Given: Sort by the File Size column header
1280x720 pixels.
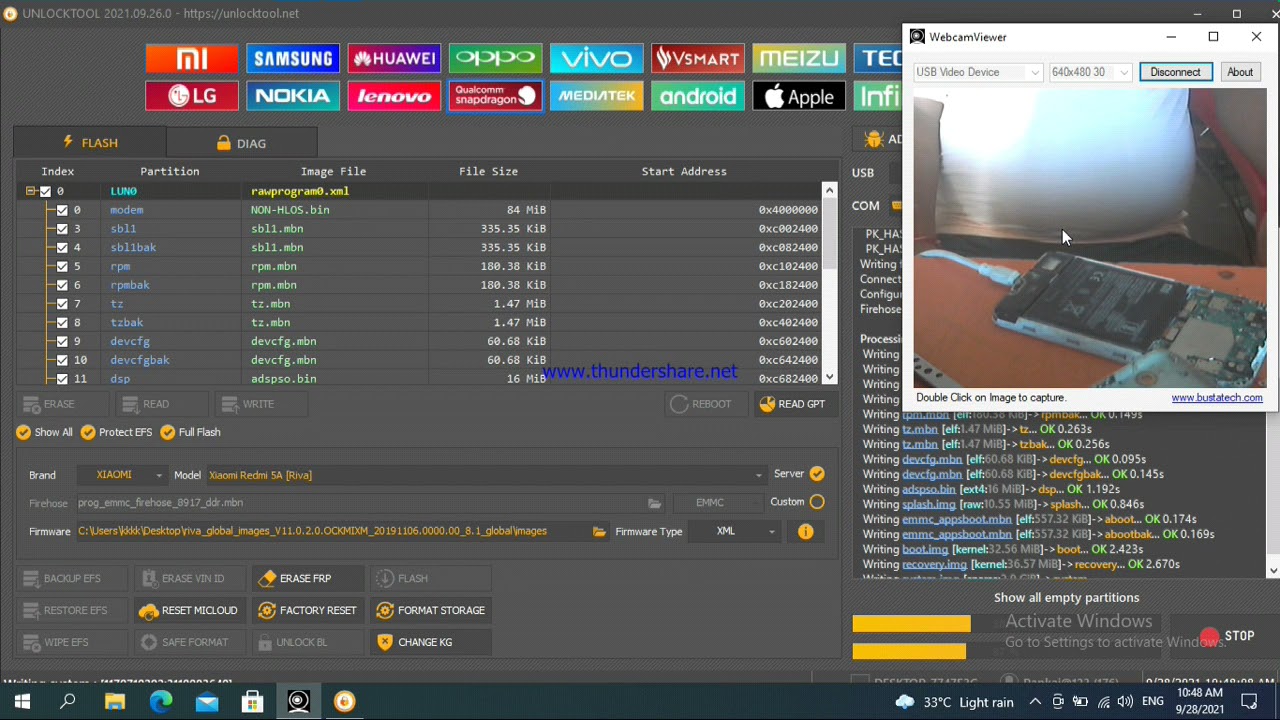Looking at the screenshot, I should 488,171.
